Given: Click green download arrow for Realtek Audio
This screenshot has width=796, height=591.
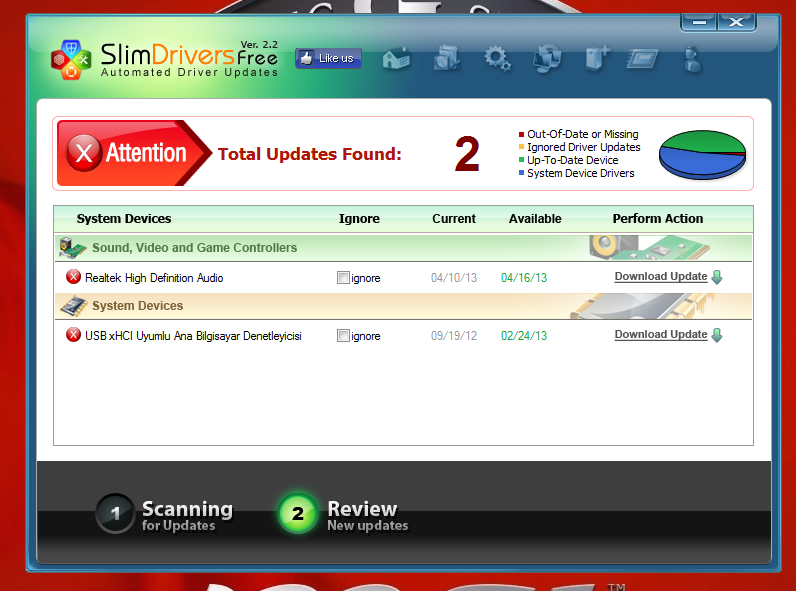Looking at the screenshot, I should [717, 277].
